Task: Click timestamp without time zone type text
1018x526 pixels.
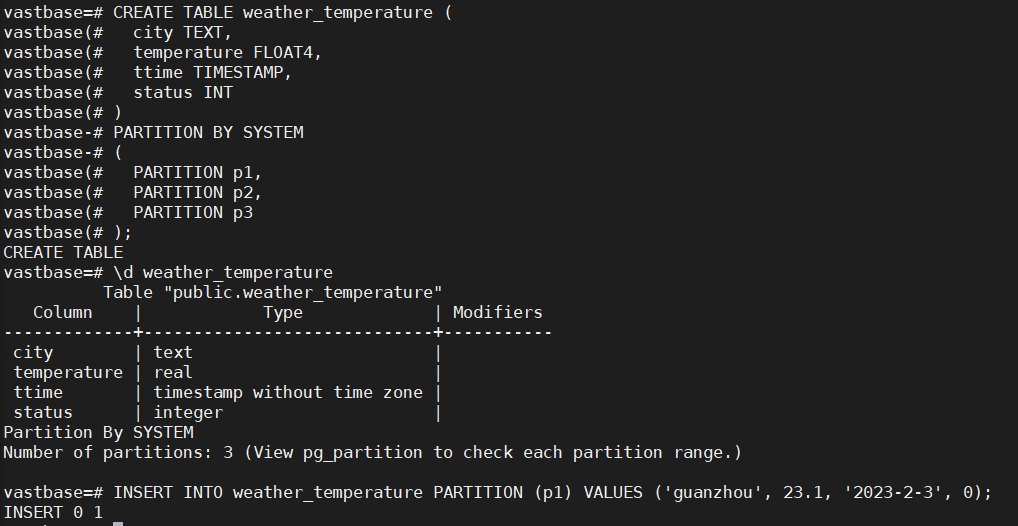Action: click(x=287, y=392)
